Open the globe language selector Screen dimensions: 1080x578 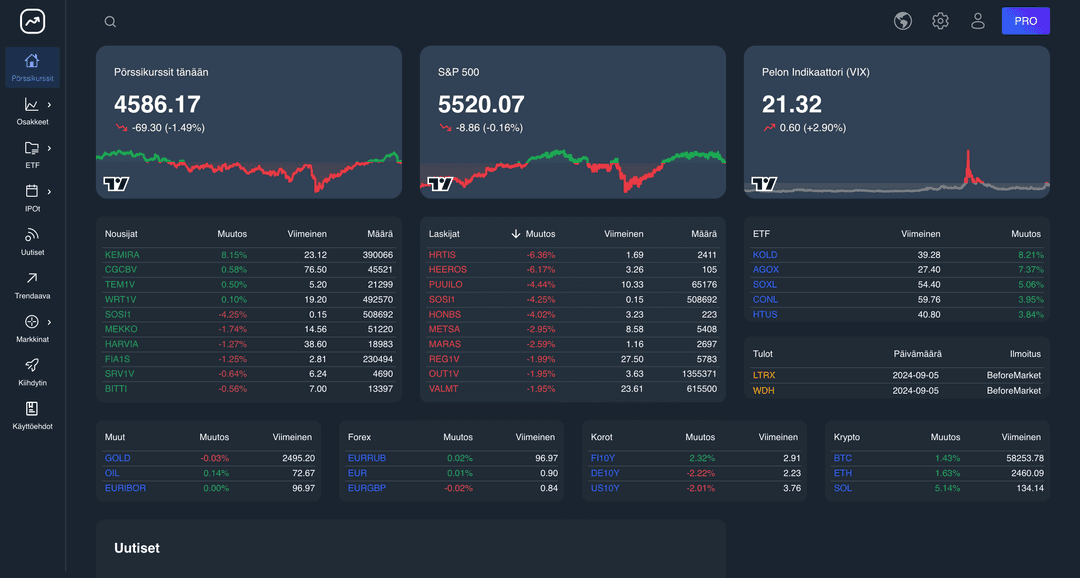pyautogui.click(x=903, y=21)
